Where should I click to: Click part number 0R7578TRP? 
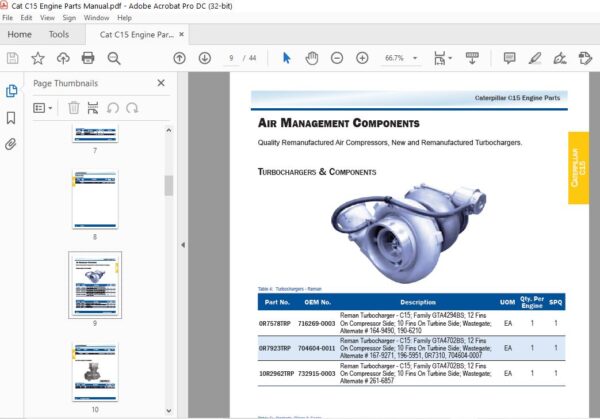(x=275, y=324)
